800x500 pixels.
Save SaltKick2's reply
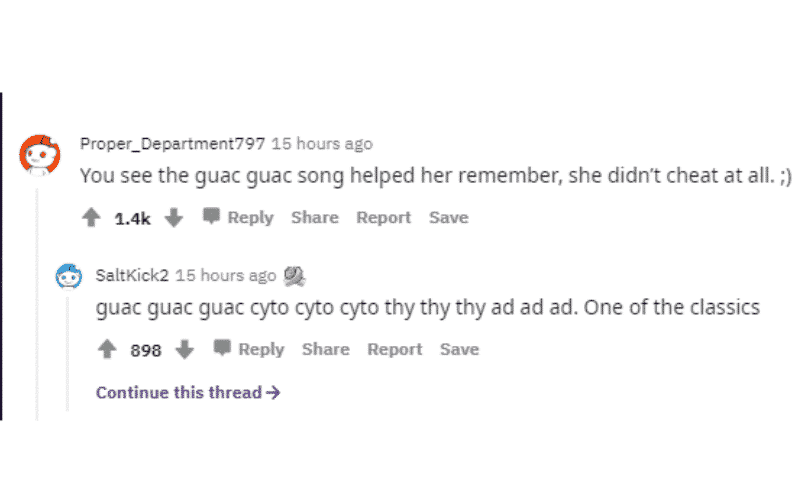pos(459,349)
